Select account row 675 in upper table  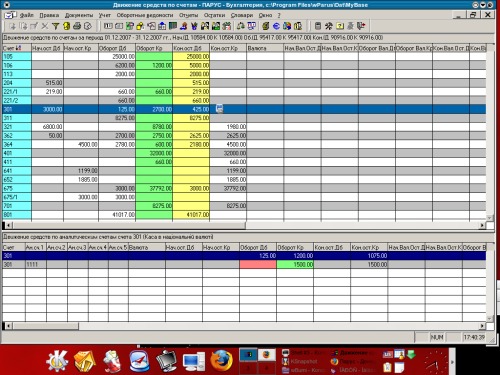(244, 188)
